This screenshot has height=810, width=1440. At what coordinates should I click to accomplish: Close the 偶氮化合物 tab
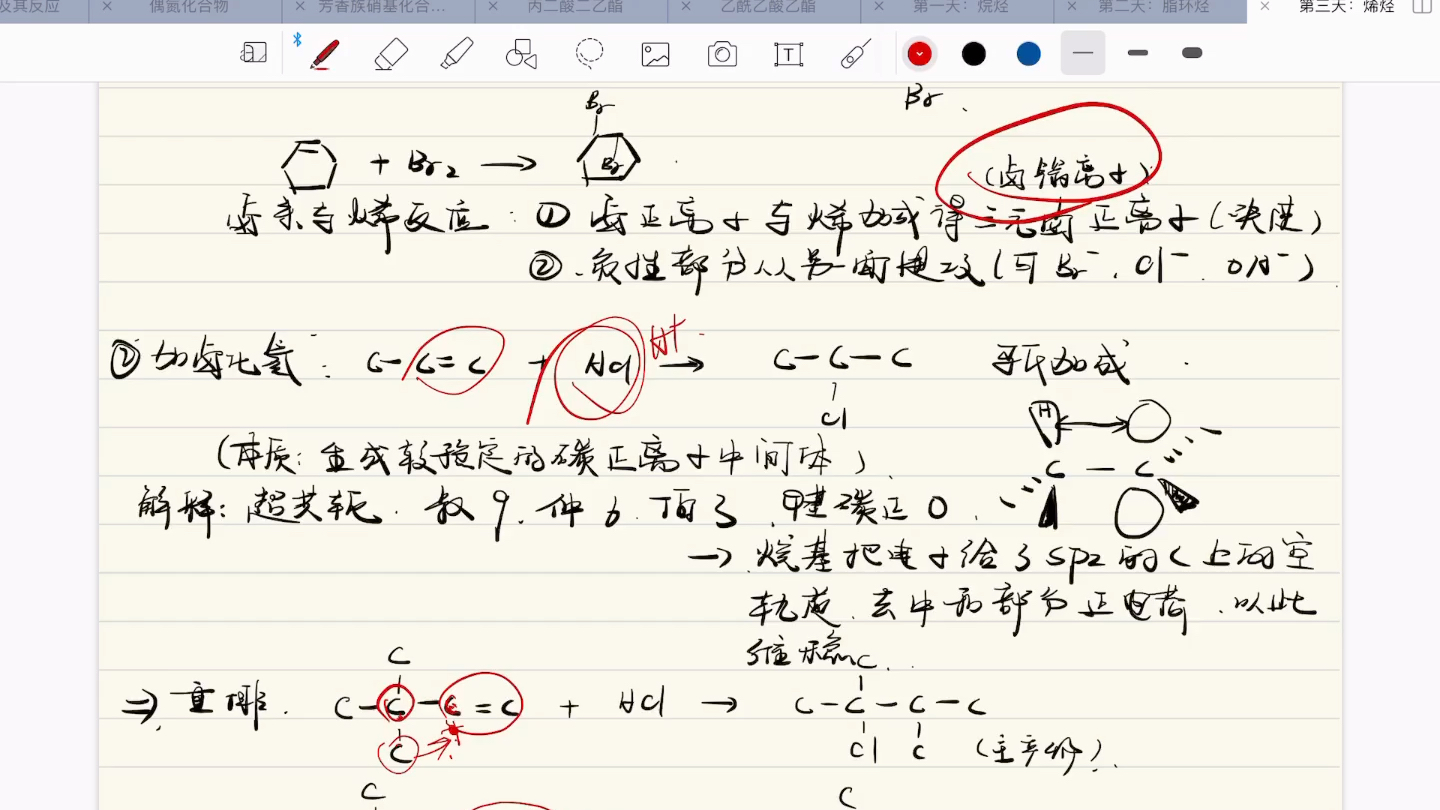pyautogui.click(x=107, y=6)
